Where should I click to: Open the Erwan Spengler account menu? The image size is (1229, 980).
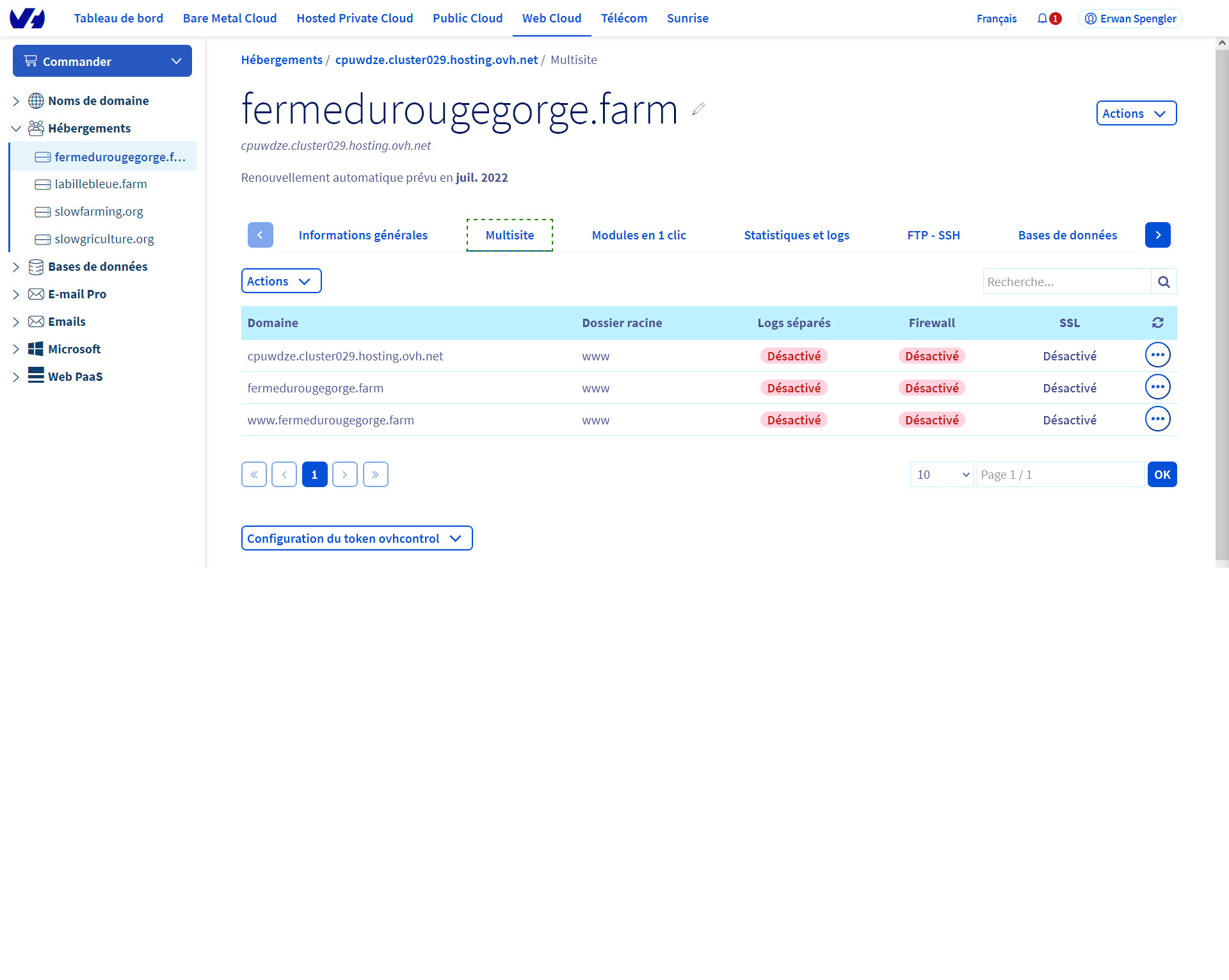pos(1130,19)
